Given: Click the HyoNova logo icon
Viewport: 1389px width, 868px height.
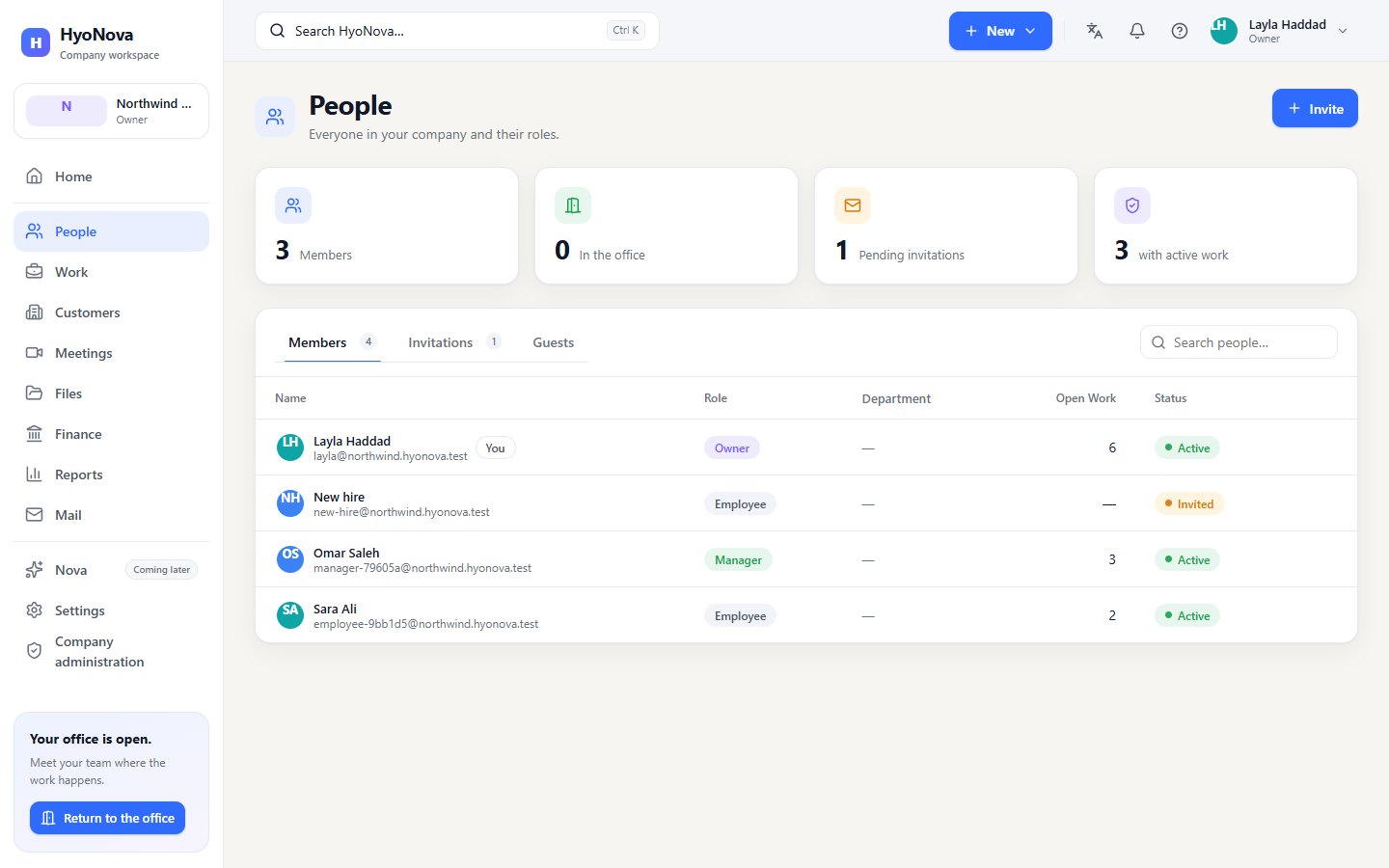Looking at the screenshot, I should coord(36,42).
